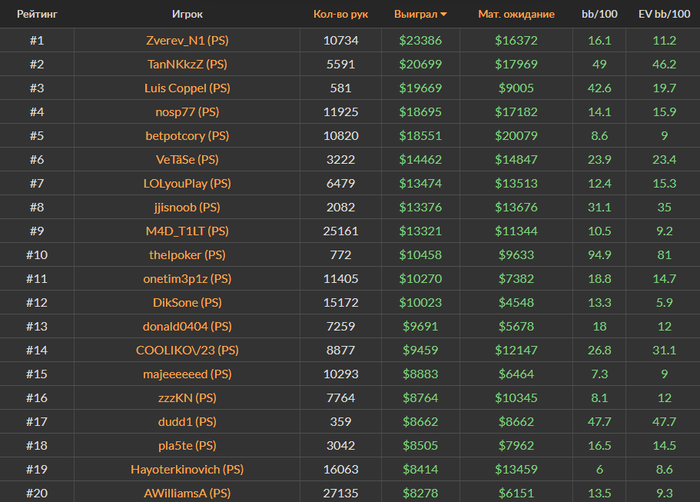Open onetim3p1z player profile
The width and height of the screenshot is (700, 502).
pos(187,279)
